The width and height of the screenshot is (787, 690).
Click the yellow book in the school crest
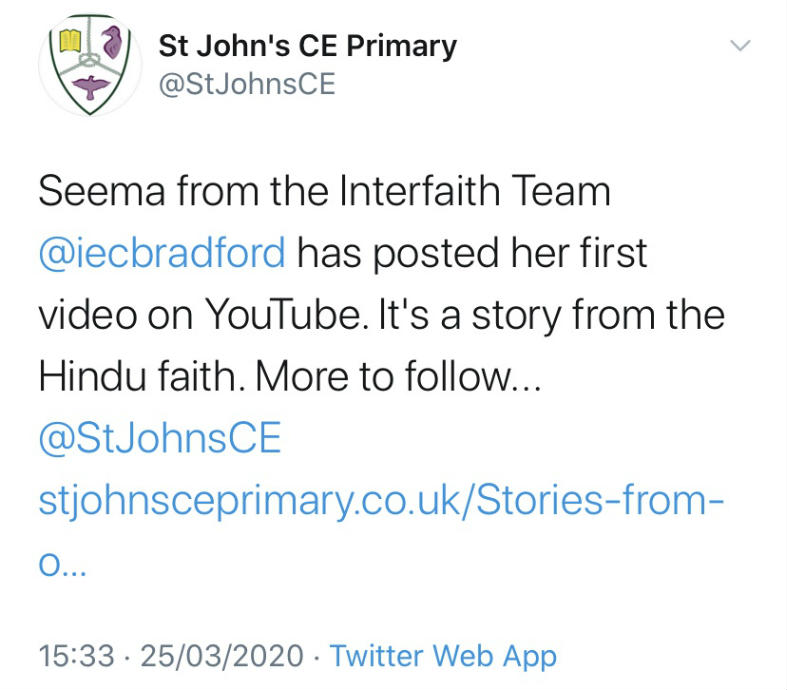click(70, 41)
